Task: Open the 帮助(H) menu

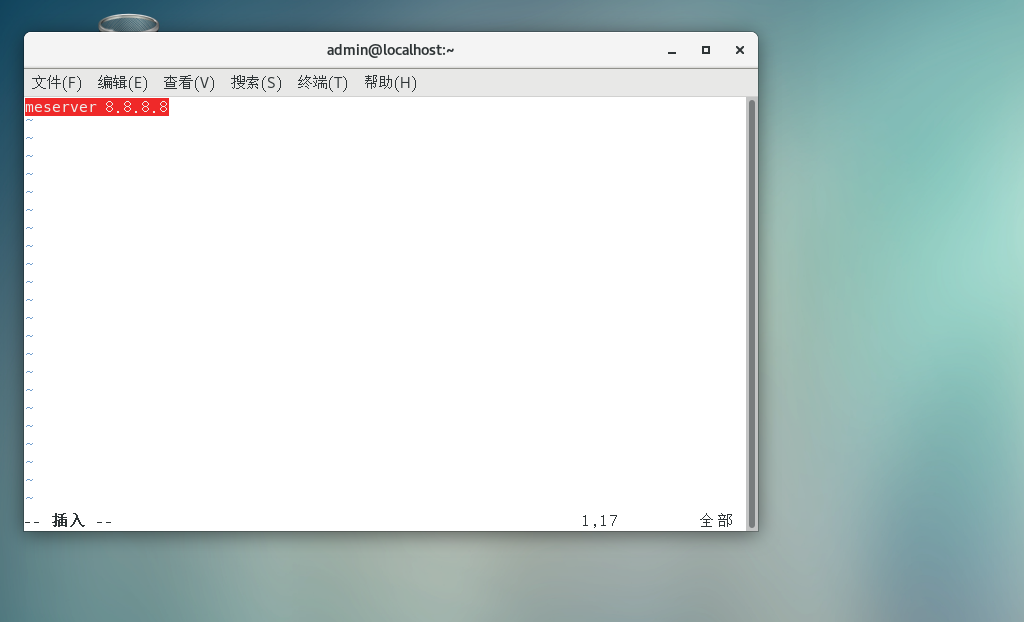Action: click(x=389, y=83)
